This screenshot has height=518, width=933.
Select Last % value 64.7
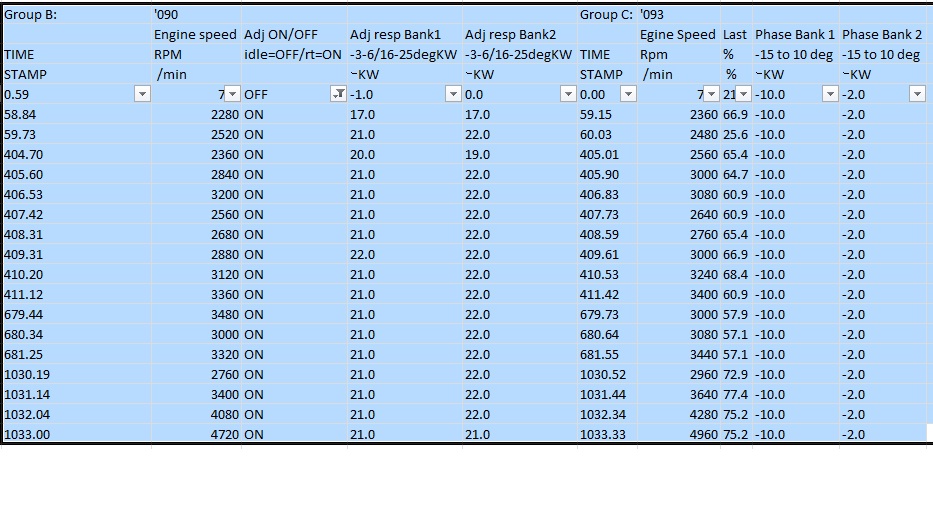737,174
